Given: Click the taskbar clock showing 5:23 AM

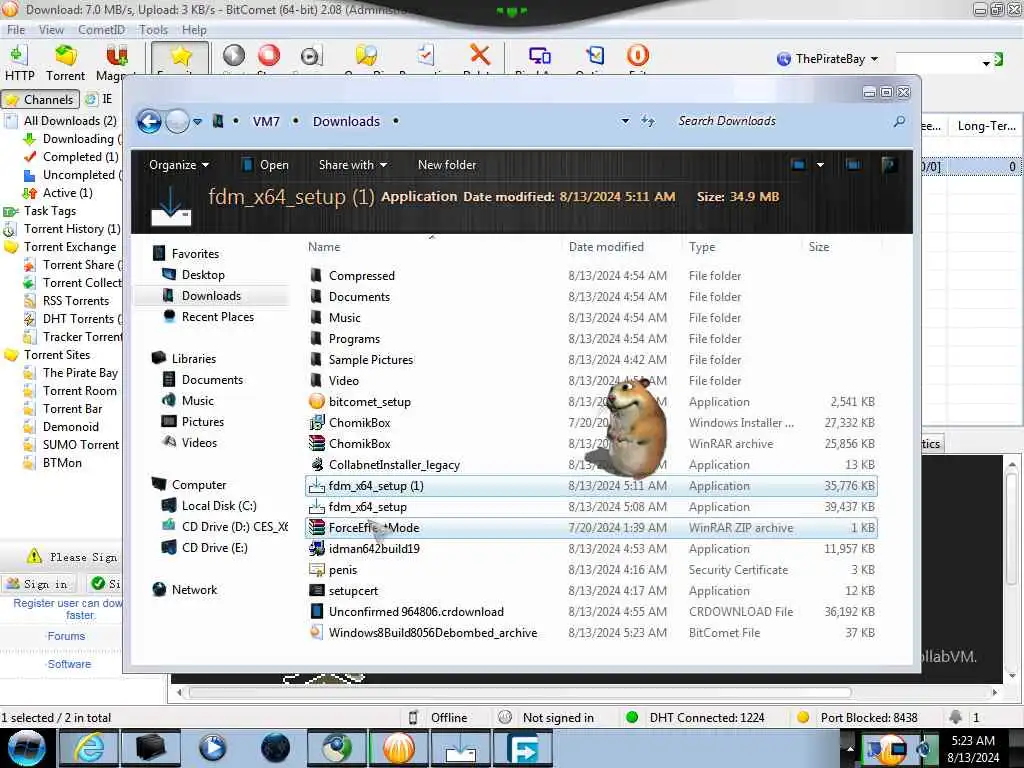Looking at the screenshot, I should click(972, 748).
